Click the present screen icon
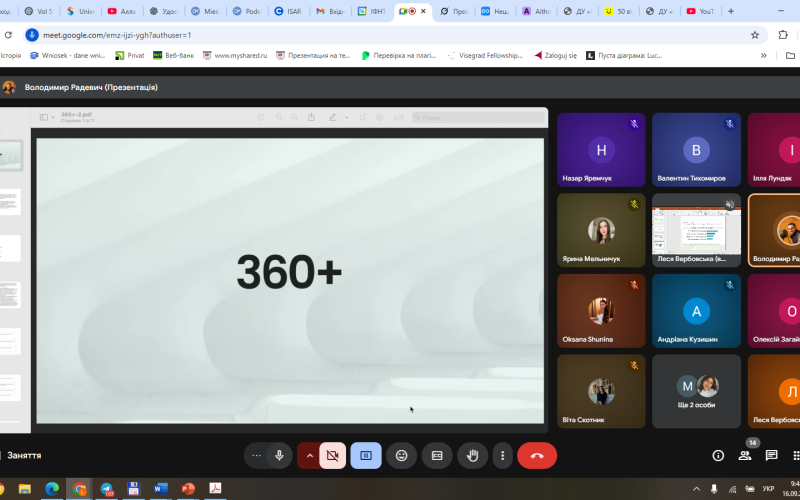The image size is (800, 500). 437,456
